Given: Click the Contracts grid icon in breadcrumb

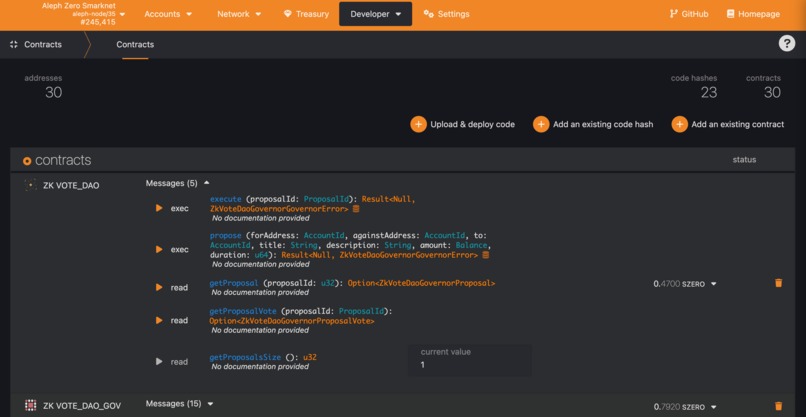Looking at the screenshot, I should 14,45.
